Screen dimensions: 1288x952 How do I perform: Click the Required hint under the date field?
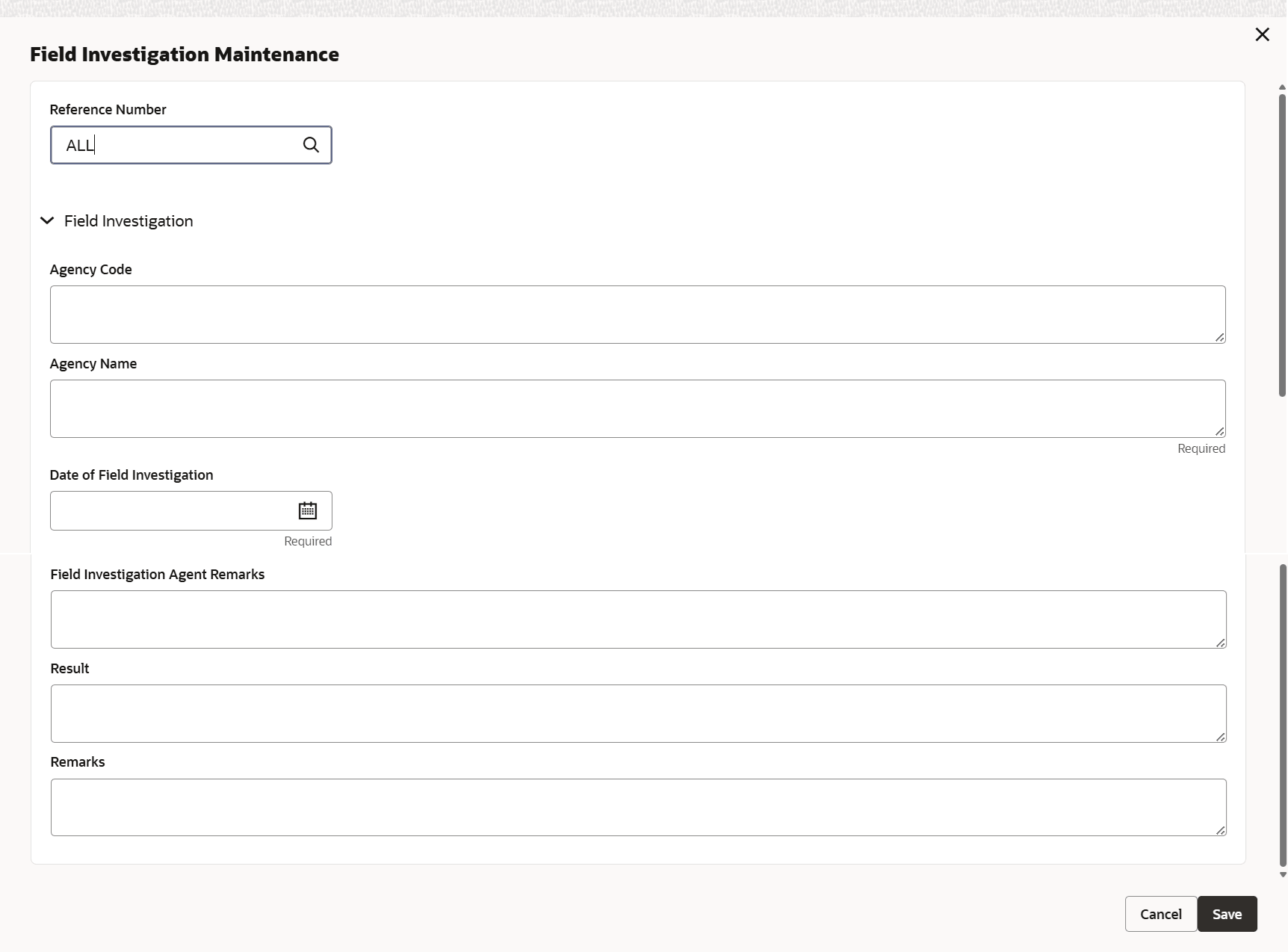pyautogui.click(x=308, y=541)
